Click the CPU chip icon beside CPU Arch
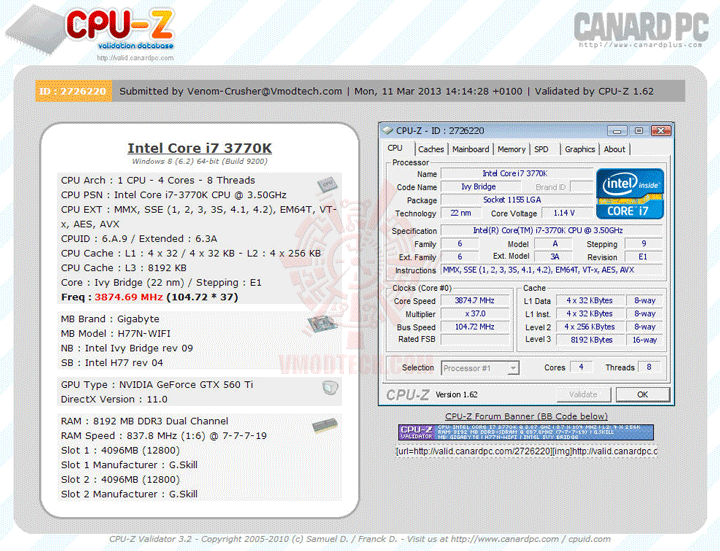This screenshot has width=720, height=551. tap(328, 184)
